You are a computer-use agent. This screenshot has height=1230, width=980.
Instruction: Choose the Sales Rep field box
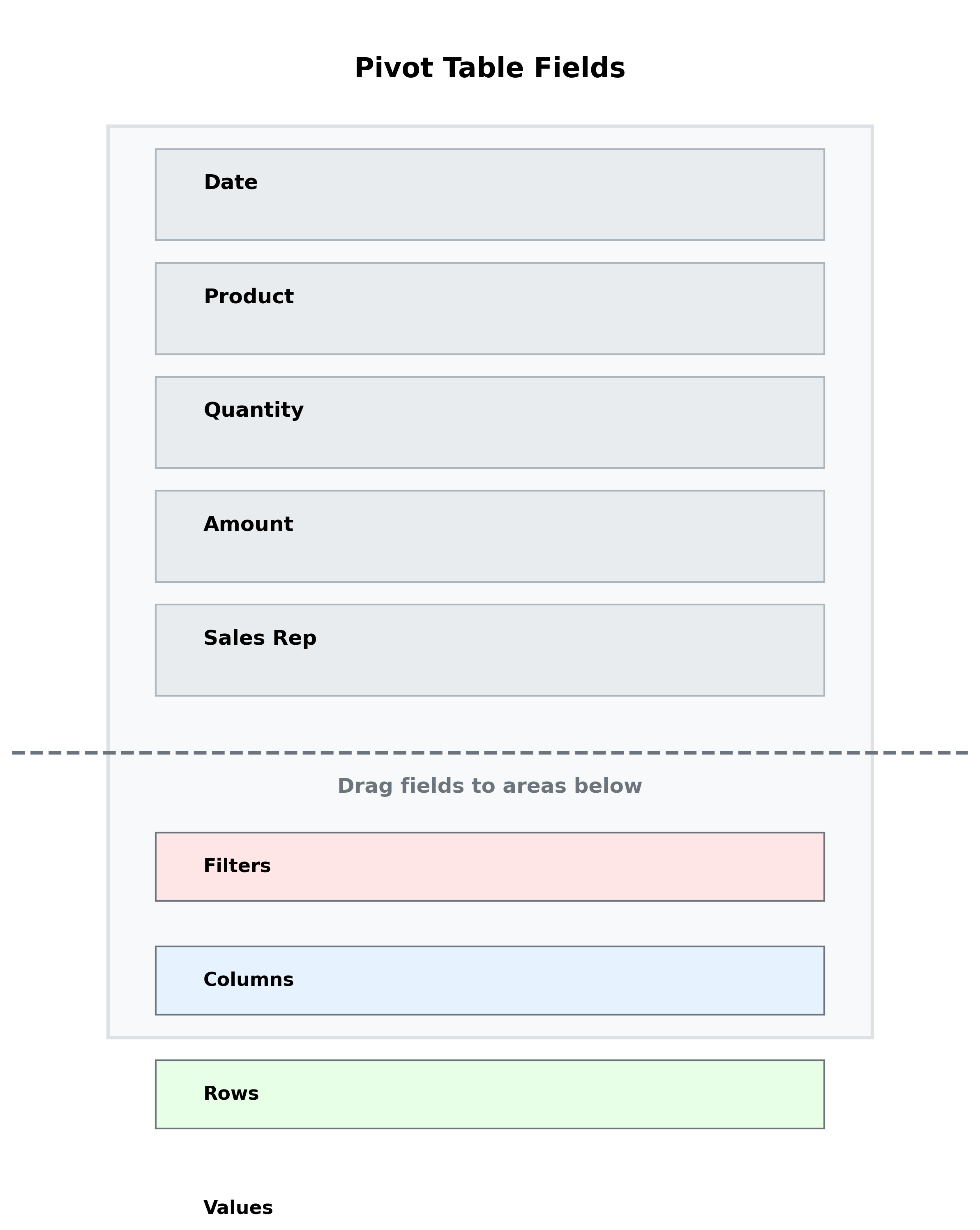[x=489, y=650]
